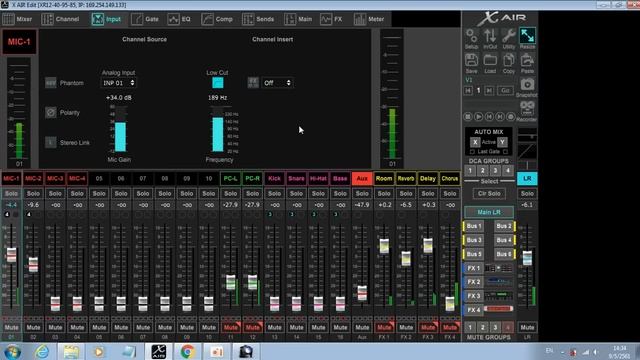
Task: Select Bus 1 sends
Action: pos(474,226)
